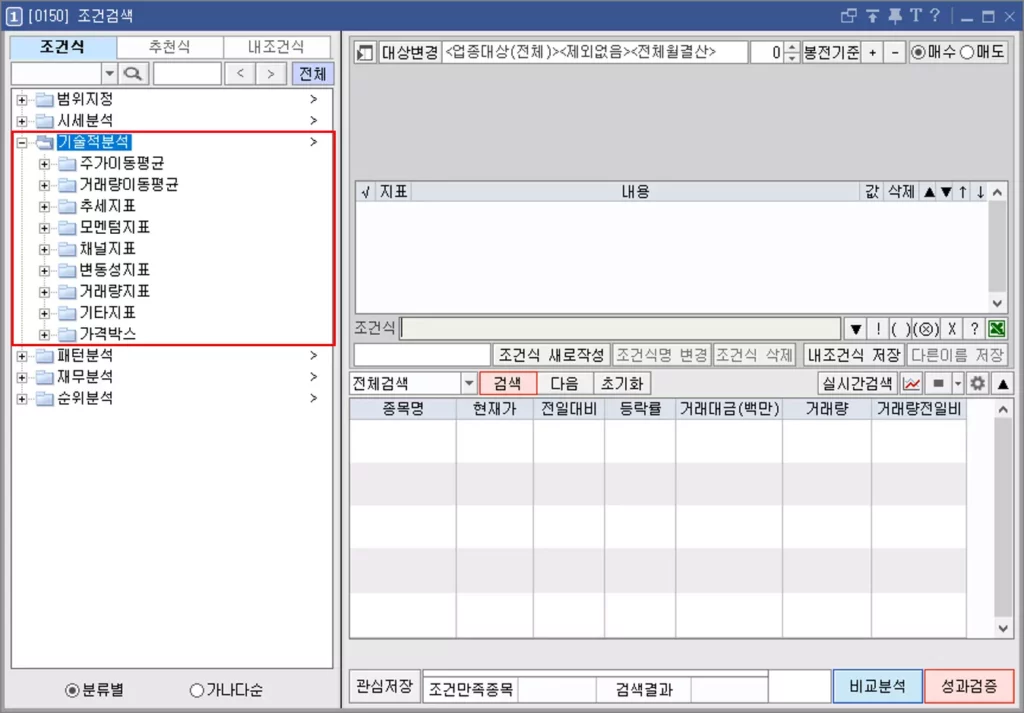1024x713 pixels.
Task: Click the move-to-top arrow icon in title bar
Action: [x=872, y=16]
